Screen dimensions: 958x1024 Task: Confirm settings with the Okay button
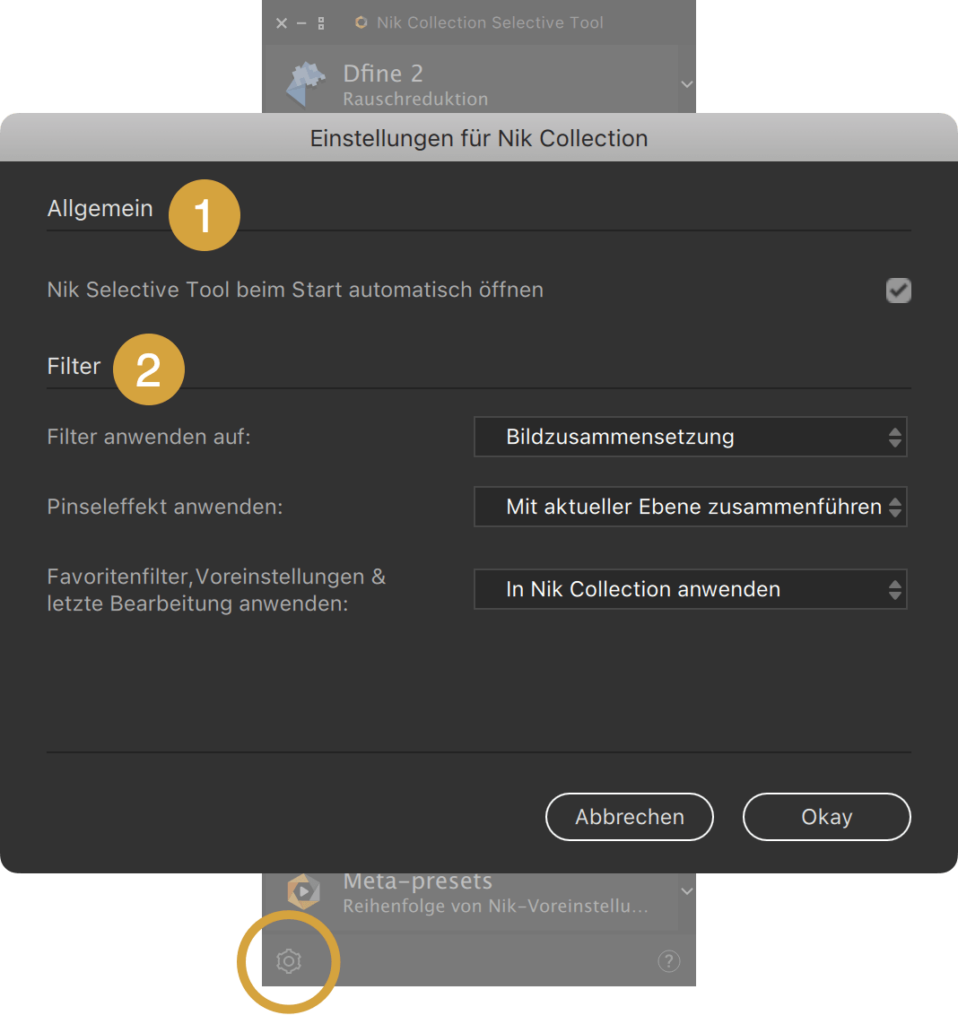coord(827,817)
